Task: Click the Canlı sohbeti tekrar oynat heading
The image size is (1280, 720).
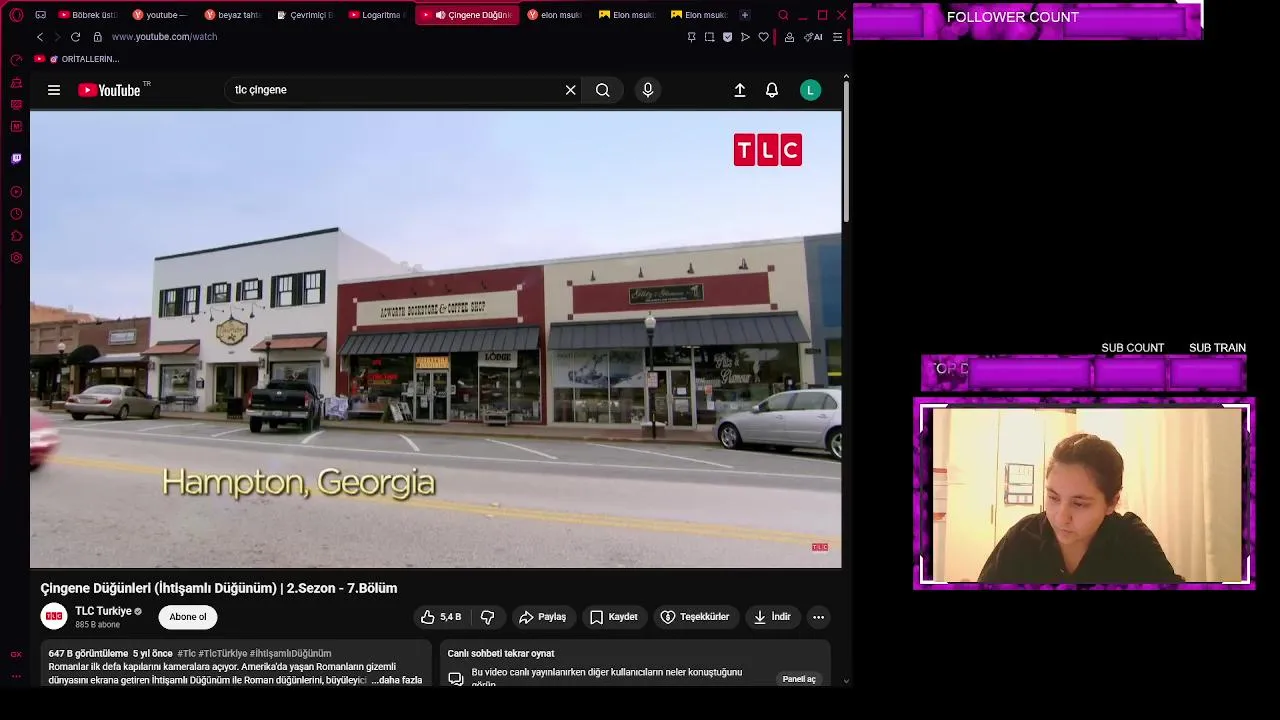Action: pyautogui.click(x=501, y=653)
